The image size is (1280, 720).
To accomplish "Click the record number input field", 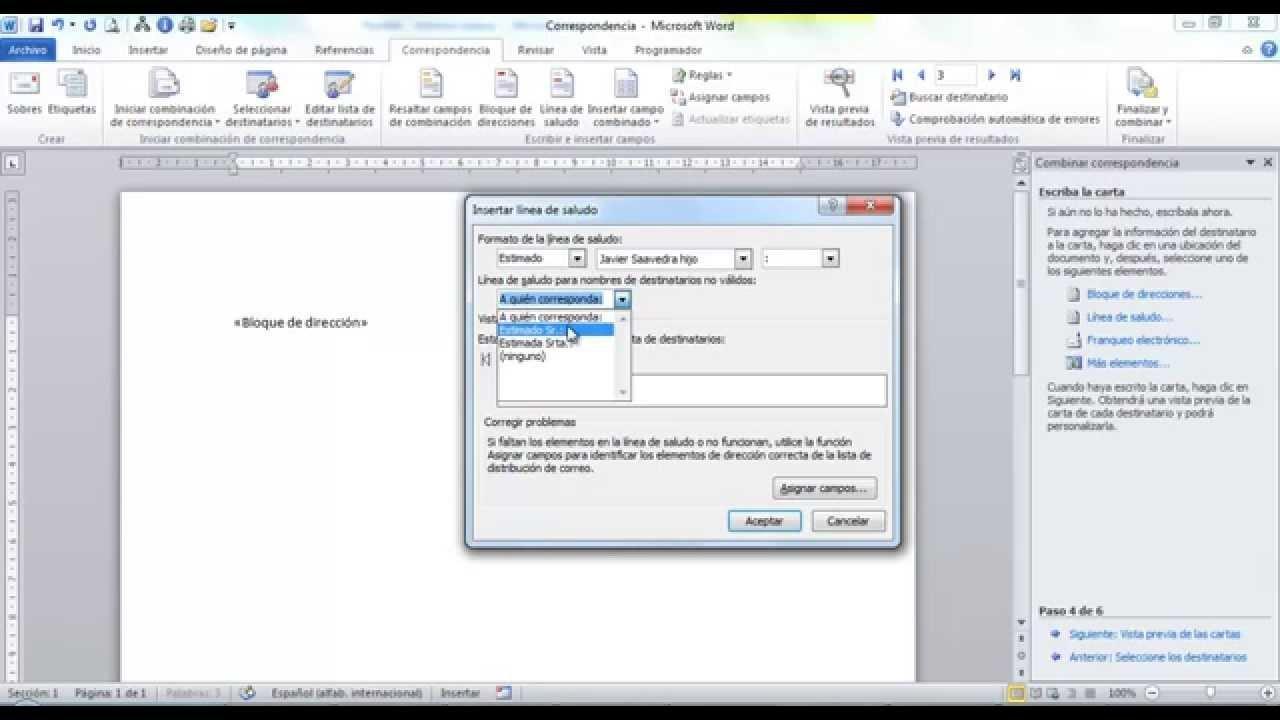I will point(955,75).
